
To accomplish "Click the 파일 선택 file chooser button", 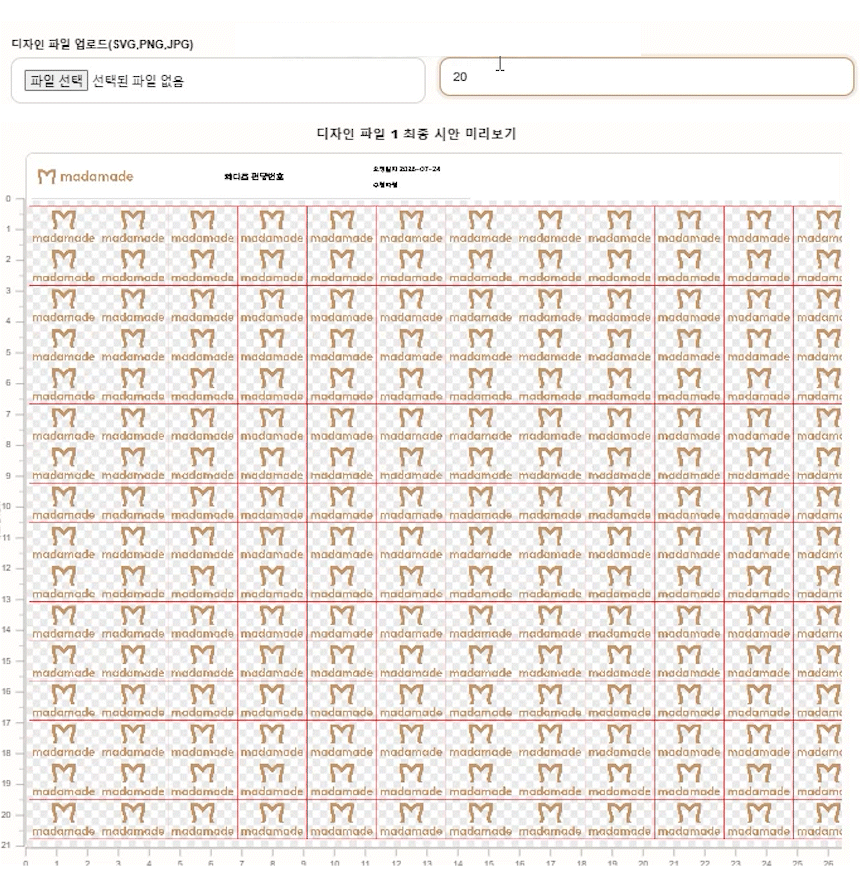I will (x=56, y=80).
